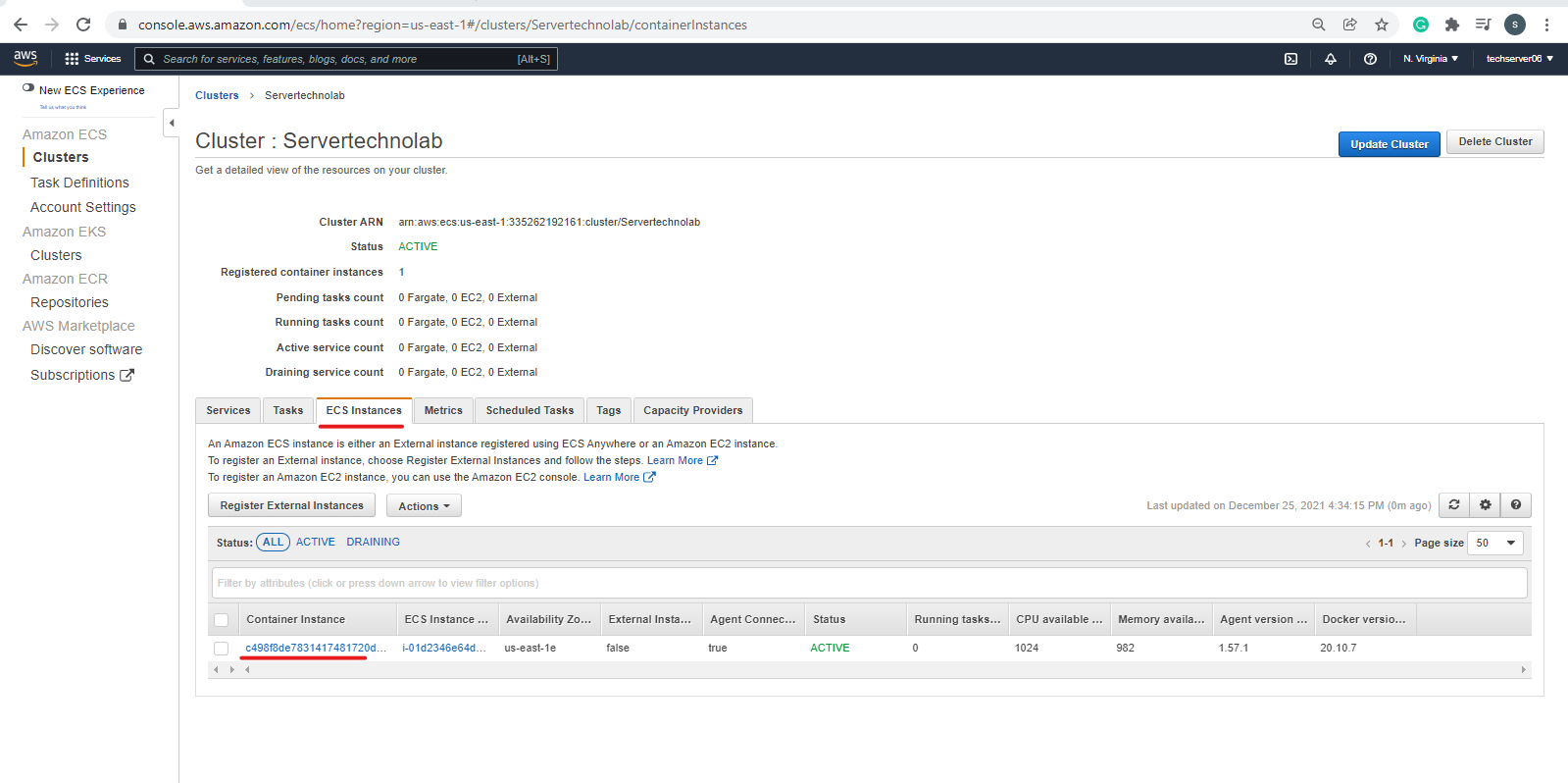Click the filter by attributes field
1568x783 pixels.
pos(869,583)
